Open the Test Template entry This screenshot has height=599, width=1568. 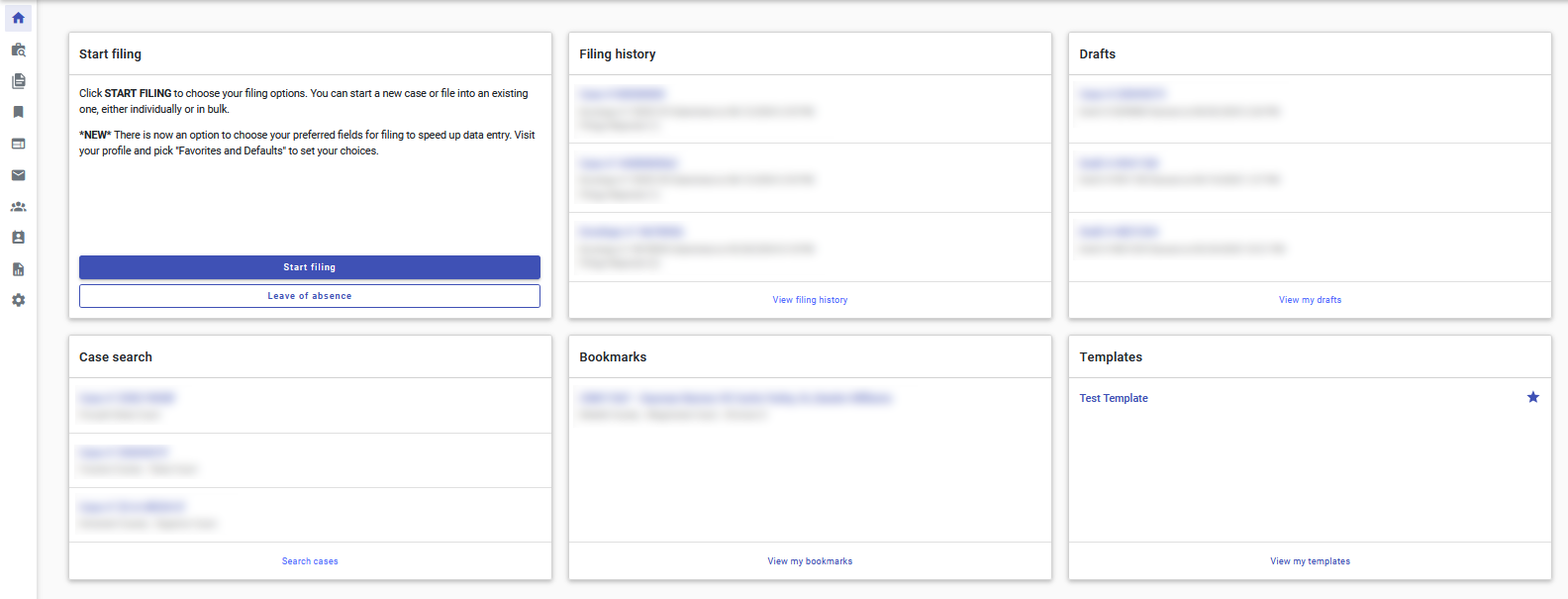(x=1114, y=398)
